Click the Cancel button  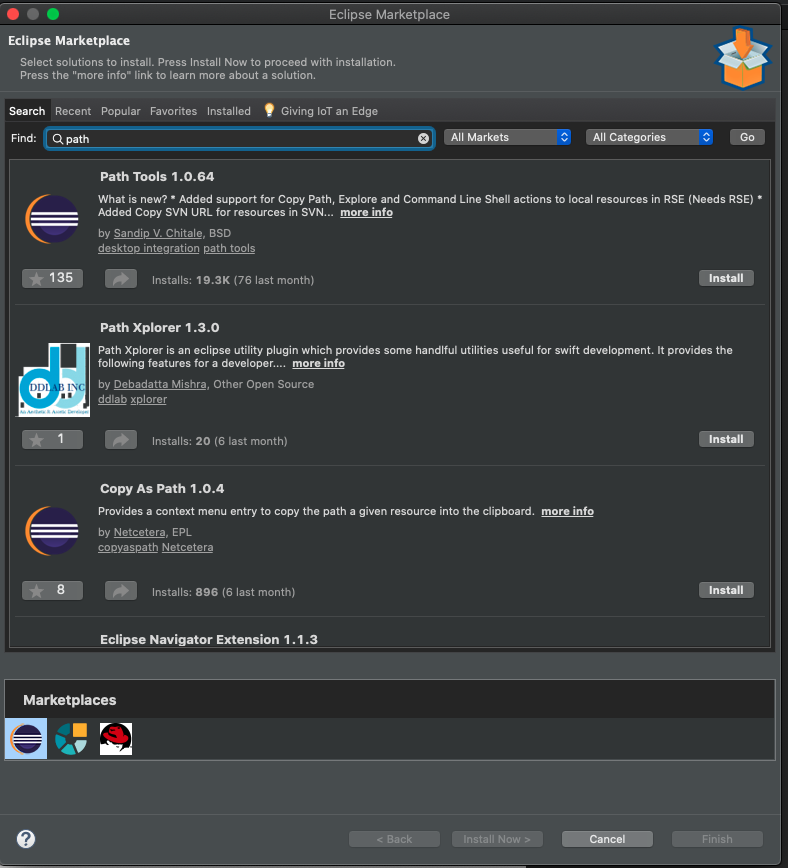[x=607, y=839]
